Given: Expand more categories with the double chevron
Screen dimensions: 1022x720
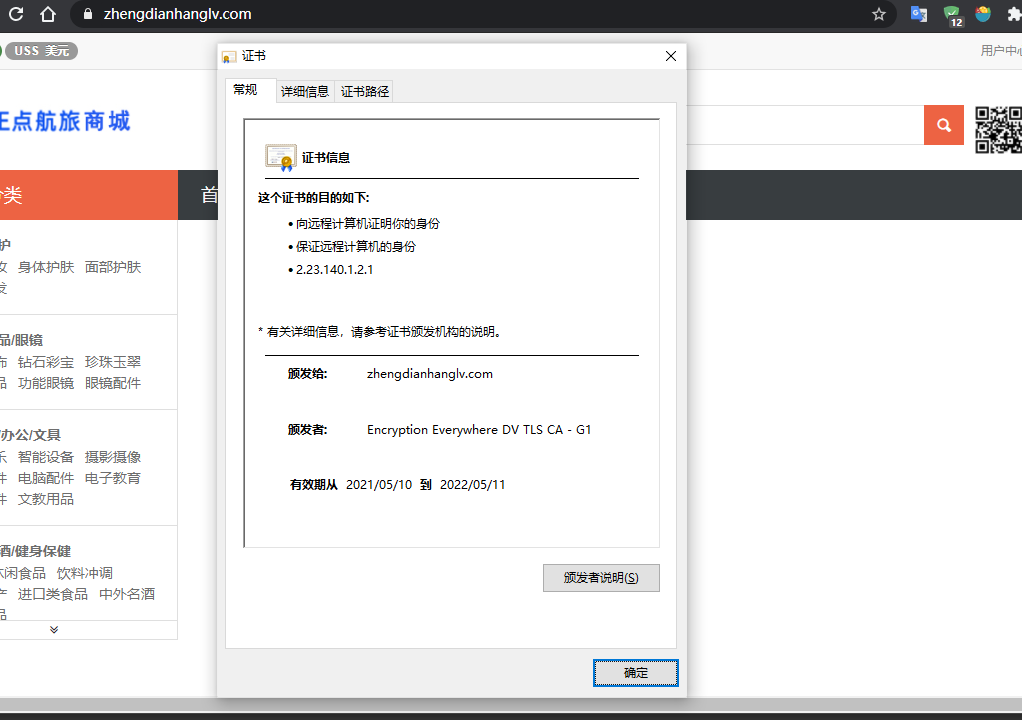Looking at the screenshot, I should point(54,629).
